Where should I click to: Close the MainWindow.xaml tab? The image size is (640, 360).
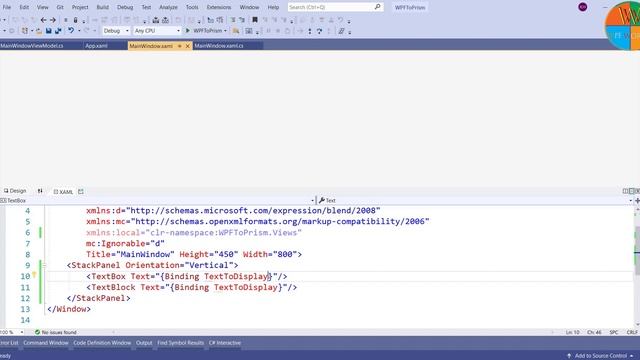188,46
